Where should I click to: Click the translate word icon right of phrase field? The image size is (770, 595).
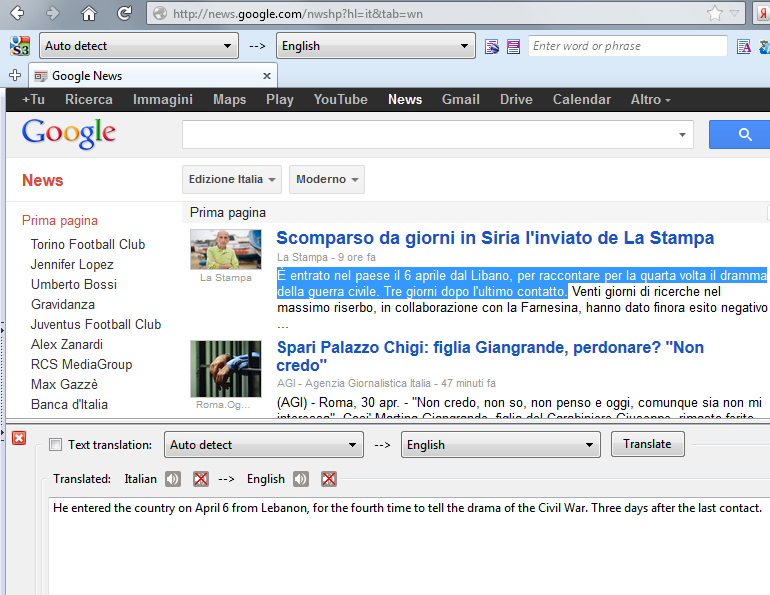point(743,46)
